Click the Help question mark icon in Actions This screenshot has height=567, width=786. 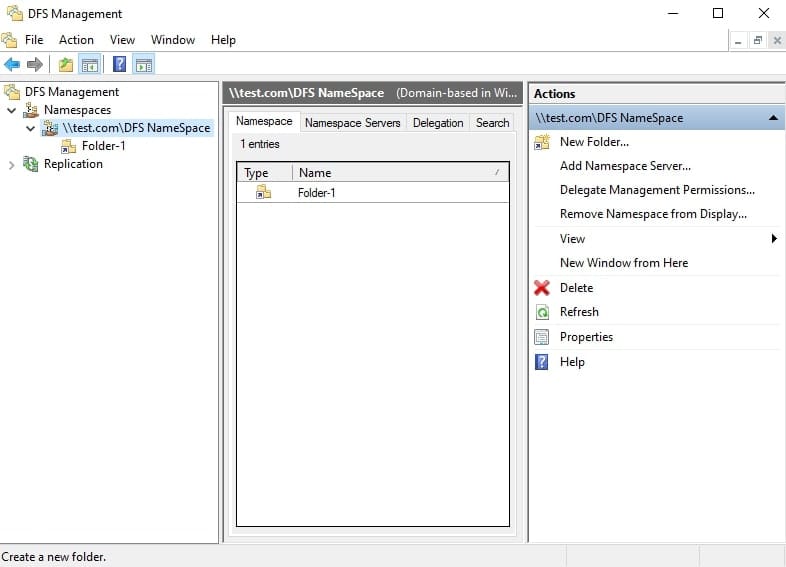[542, 361]
